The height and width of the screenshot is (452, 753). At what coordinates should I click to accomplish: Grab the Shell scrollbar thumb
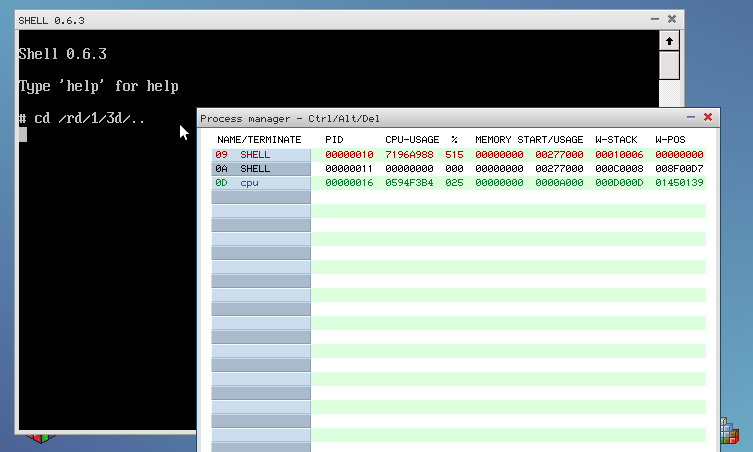[x=669, y=65]
